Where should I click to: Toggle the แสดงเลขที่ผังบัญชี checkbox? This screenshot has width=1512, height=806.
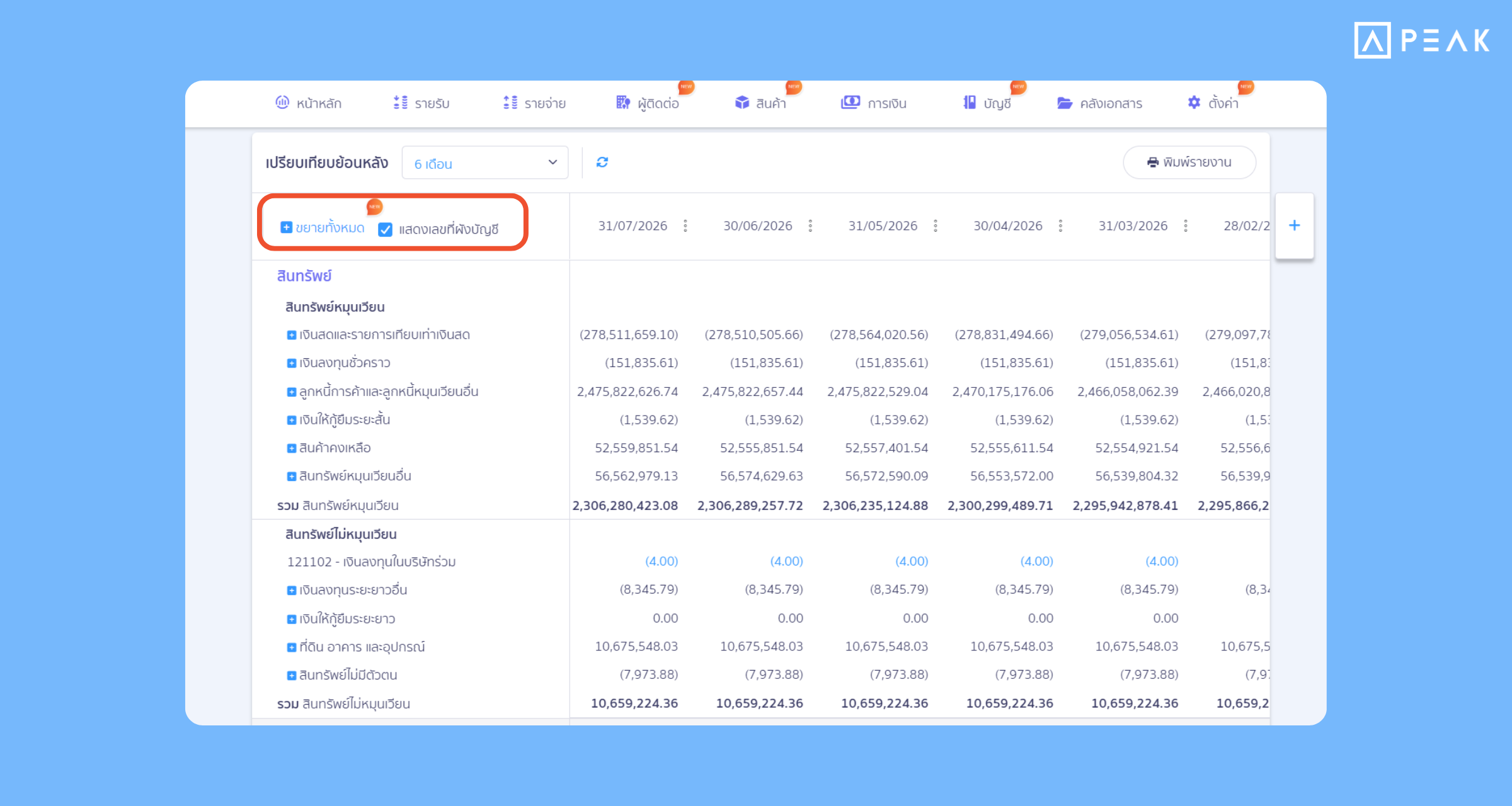pyautogui.click(x=386, y=230)
